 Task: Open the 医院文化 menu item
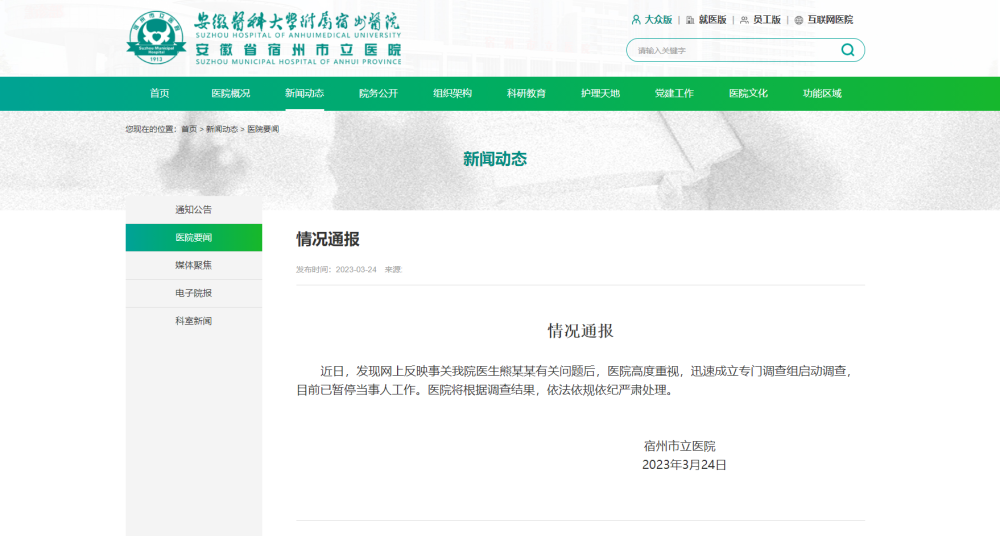click(x=748, y=93)
